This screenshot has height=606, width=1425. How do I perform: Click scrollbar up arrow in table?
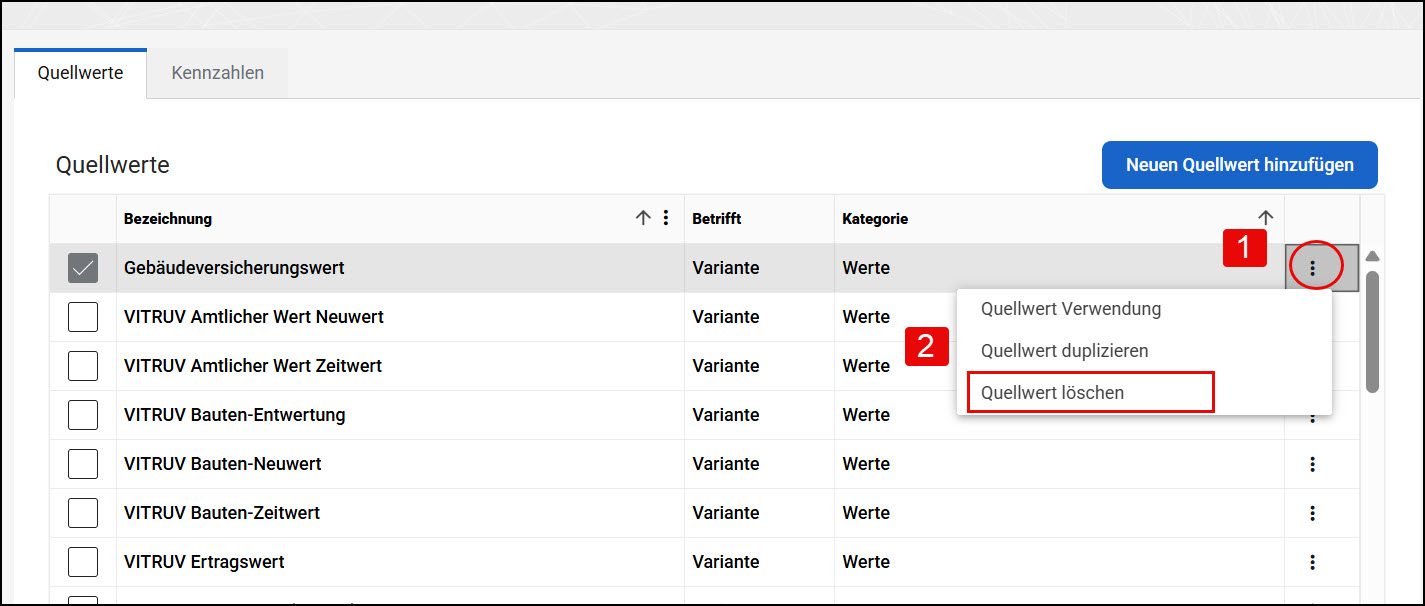(1373, 256)
